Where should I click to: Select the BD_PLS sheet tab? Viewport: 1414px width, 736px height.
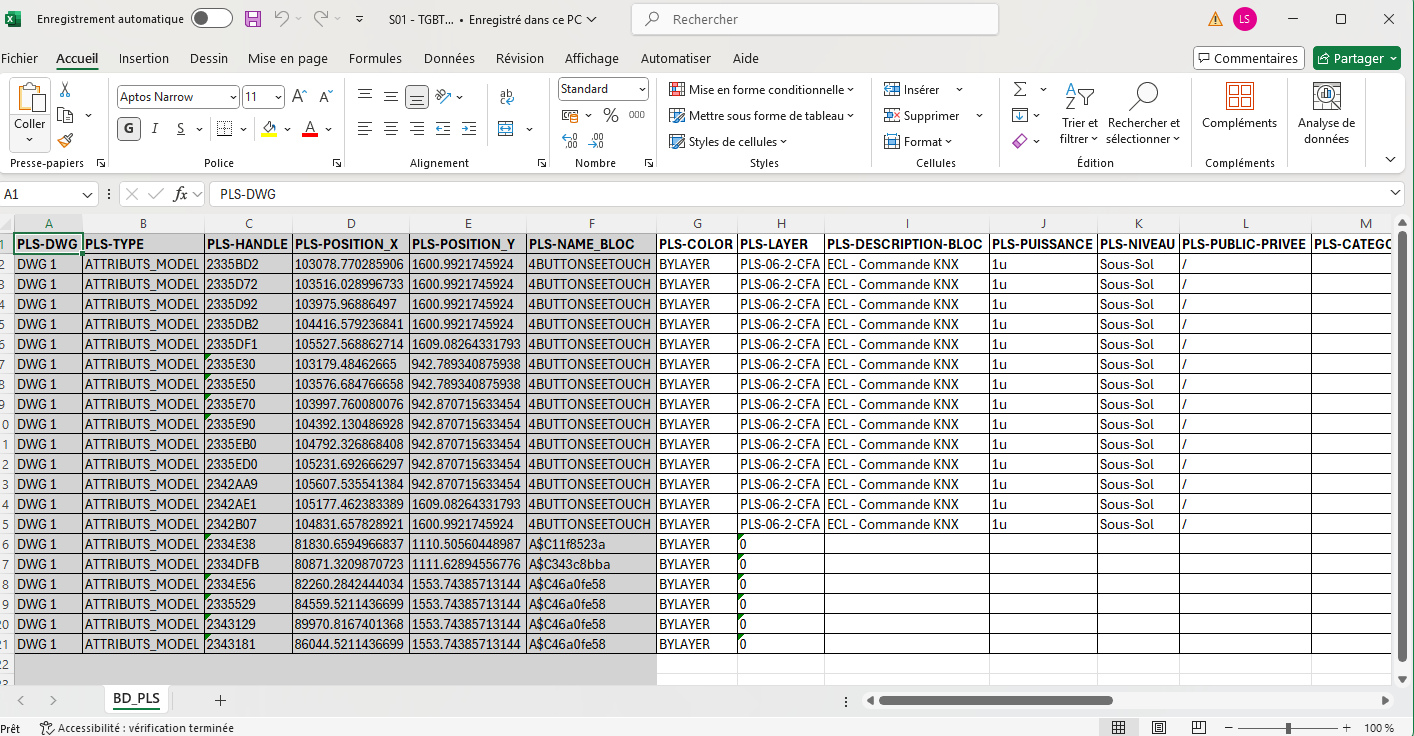[x=136, y=699]
